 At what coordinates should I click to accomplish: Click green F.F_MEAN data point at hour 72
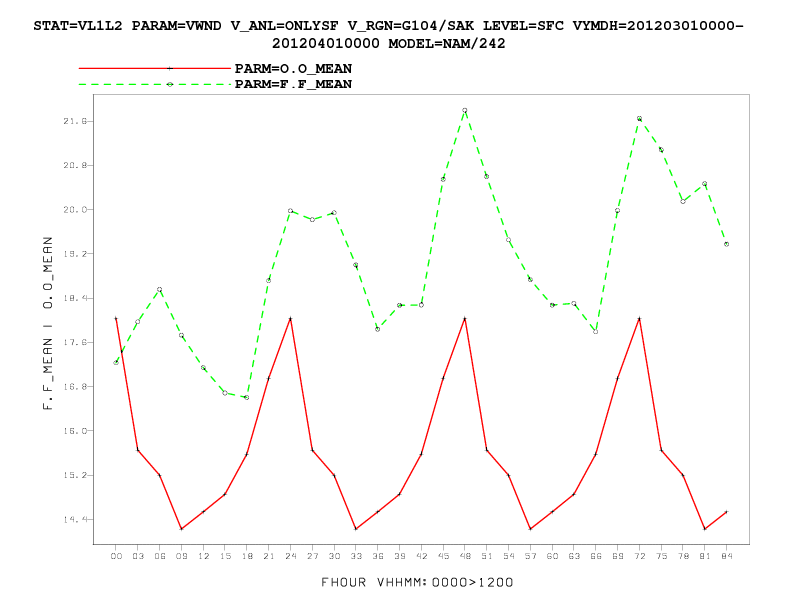pos(639,119)
